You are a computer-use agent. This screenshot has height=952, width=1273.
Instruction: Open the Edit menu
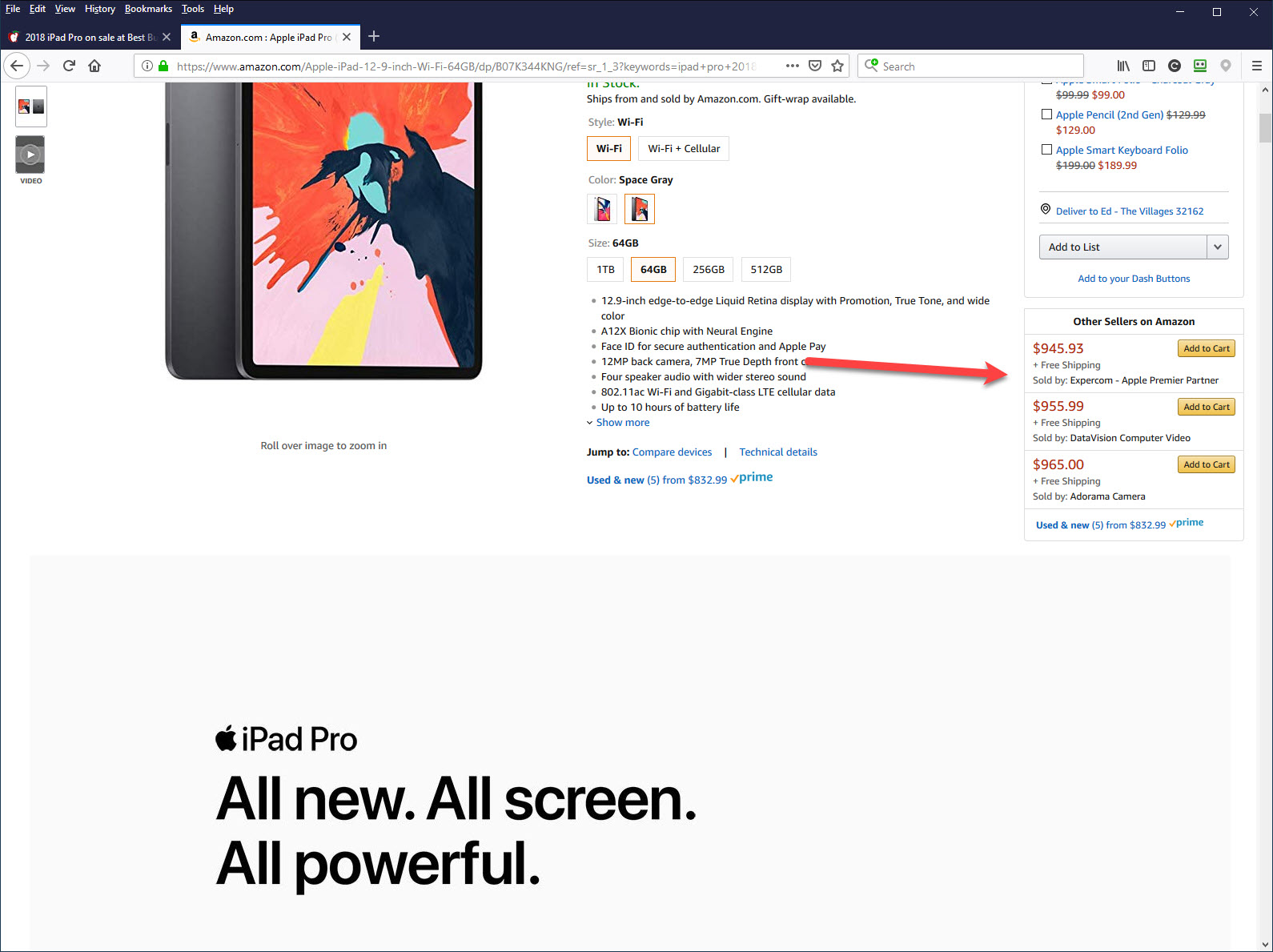click(38, 9)
